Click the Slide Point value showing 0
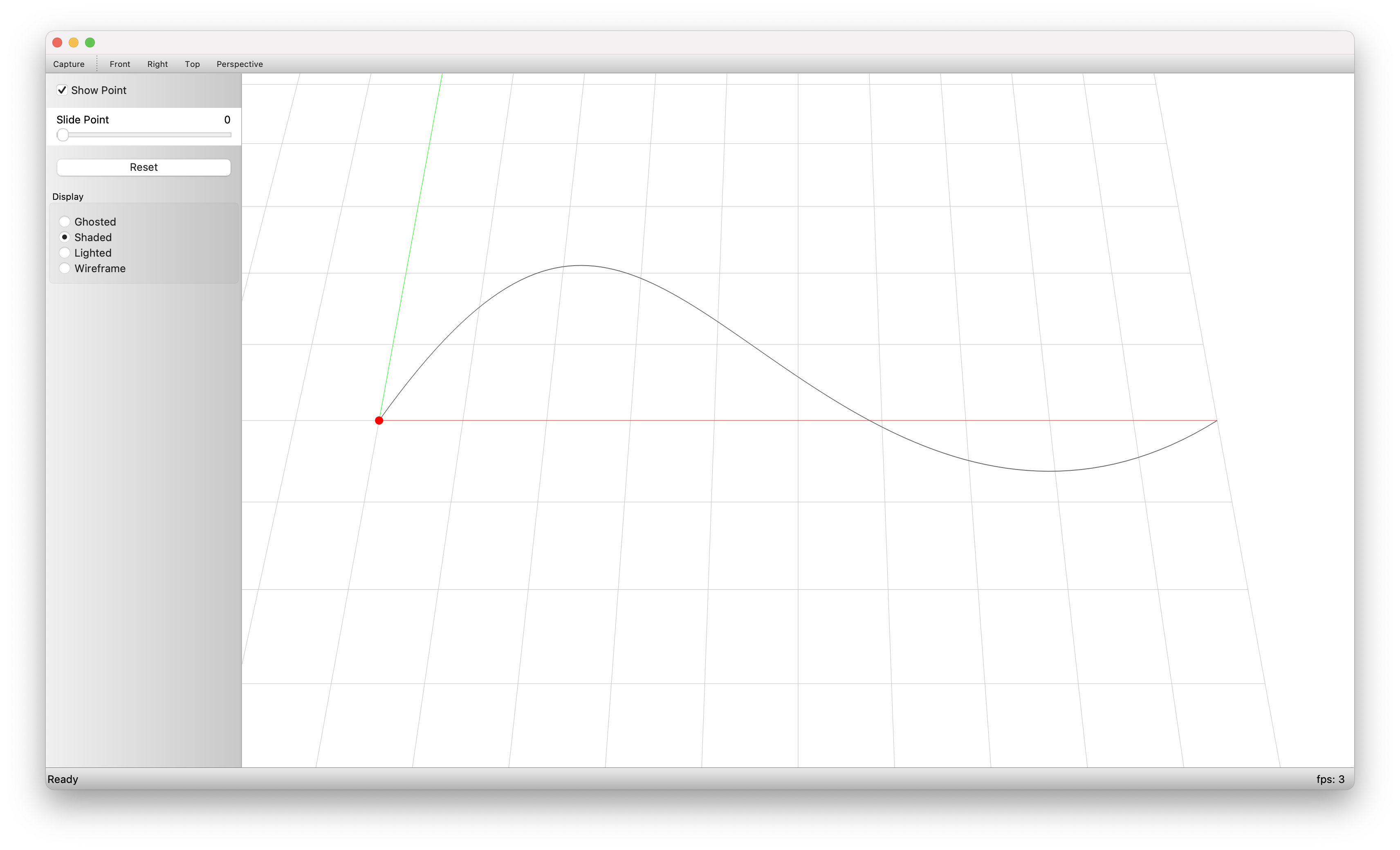Image resolution: width=1400 pixels, height=850 pixels. click(227, 120)
